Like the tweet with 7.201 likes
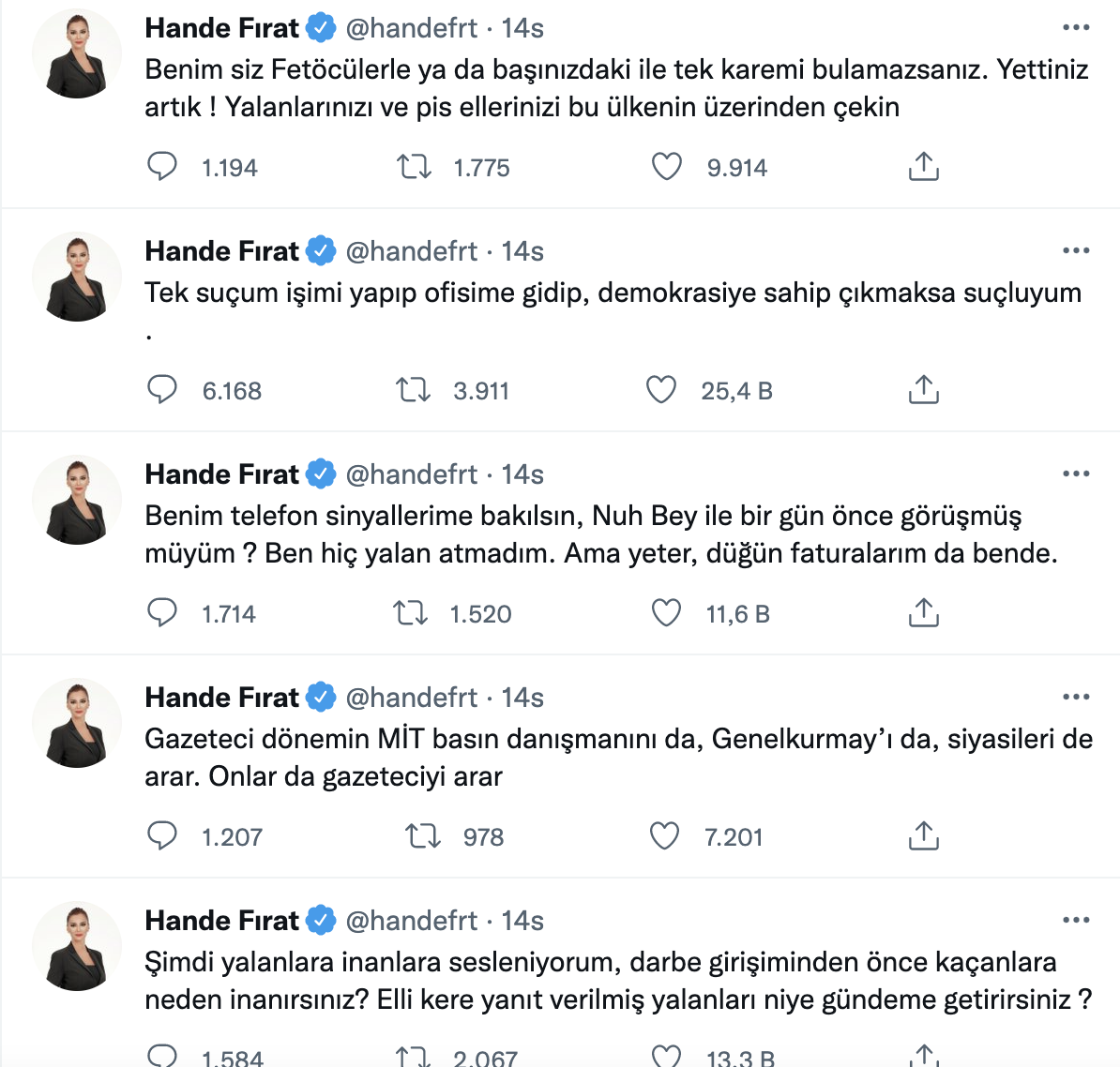The height and width of the screenshot is (1067, 1120). click(664, 836)
